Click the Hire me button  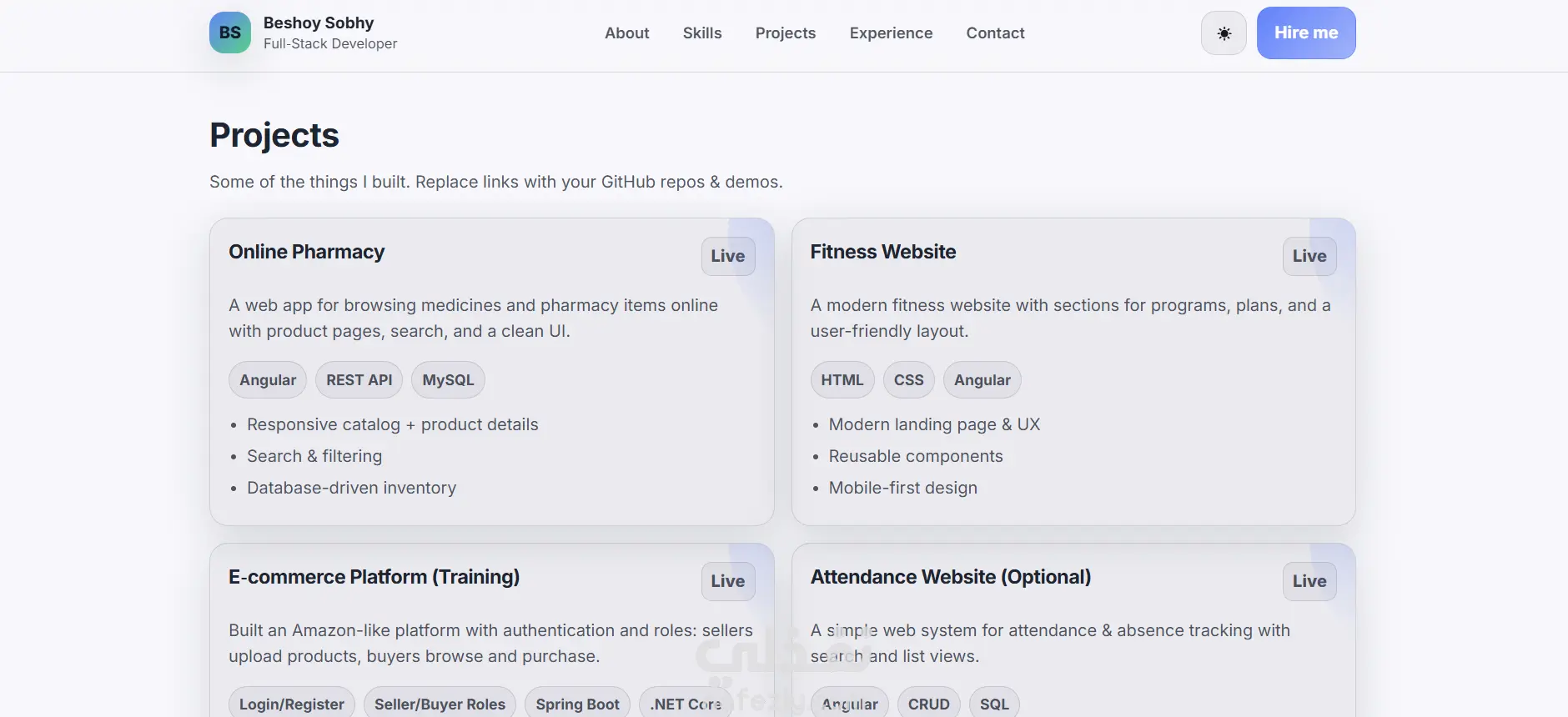point(1306,33)
